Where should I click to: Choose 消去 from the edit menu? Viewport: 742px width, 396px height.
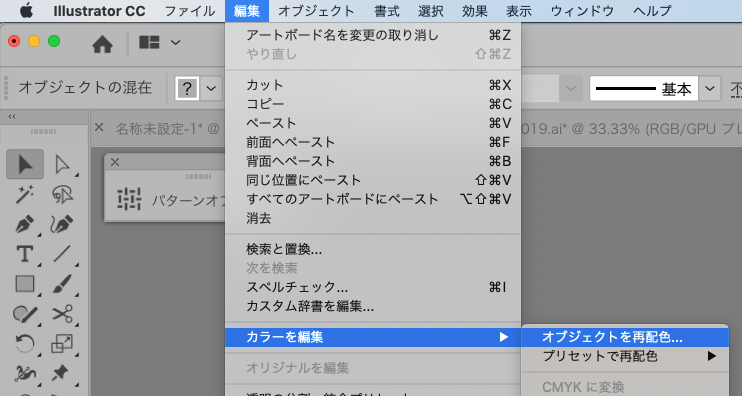tap(373, 219)
